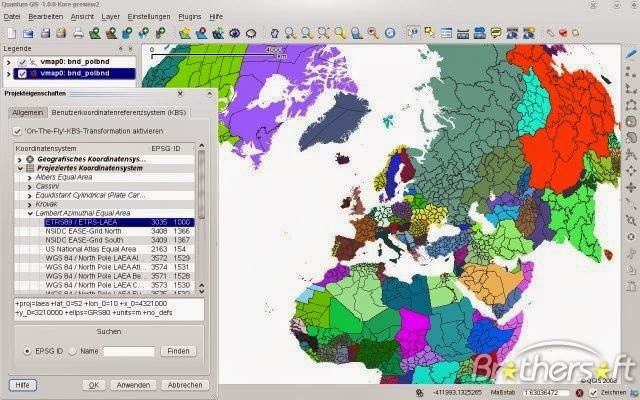Expand the unhighlighted vmap0: bnd_polbnd layer

coord(9,62)
